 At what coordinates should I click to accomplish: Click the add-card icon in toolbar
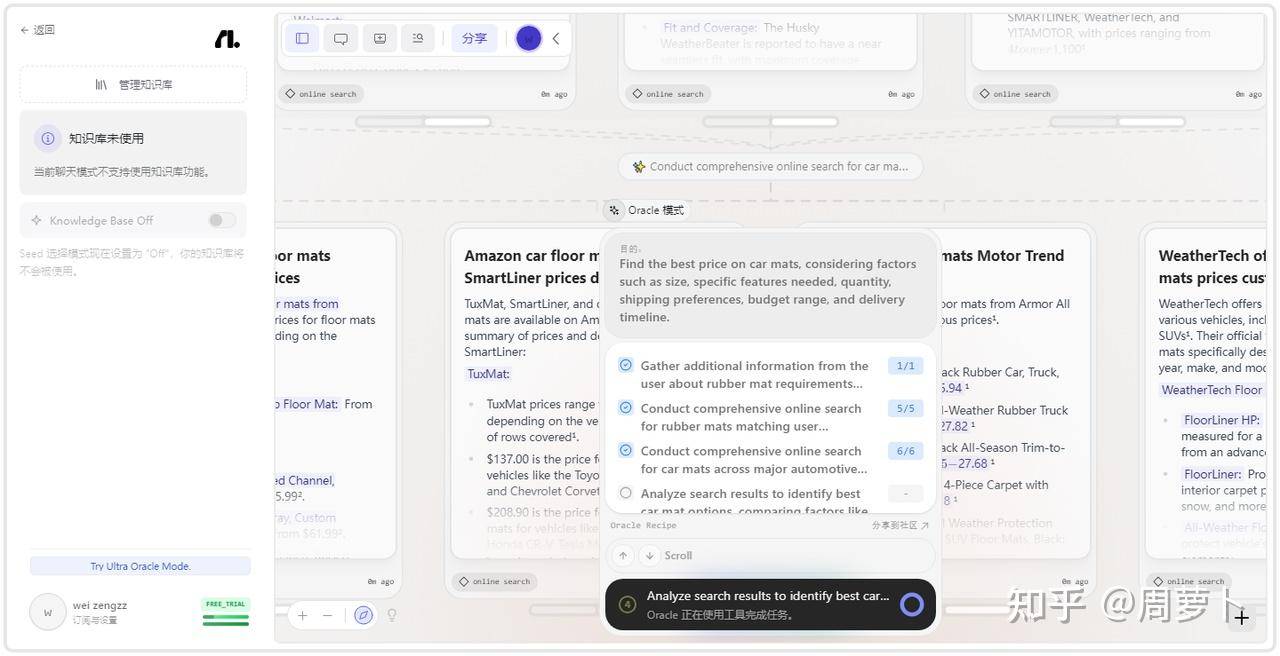click(380, 38)
